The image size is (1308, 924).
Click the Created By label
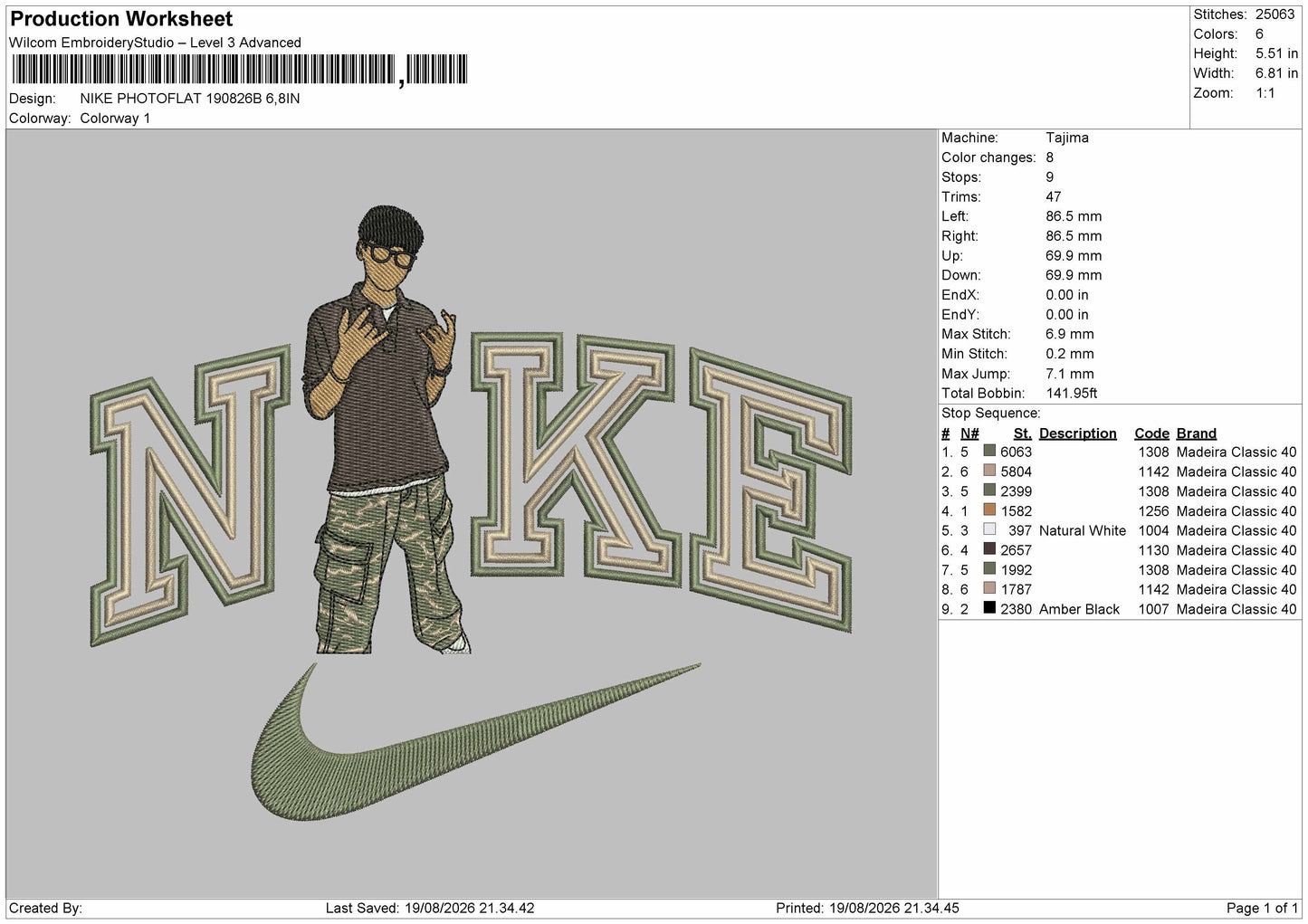click(x=45, y=909)
